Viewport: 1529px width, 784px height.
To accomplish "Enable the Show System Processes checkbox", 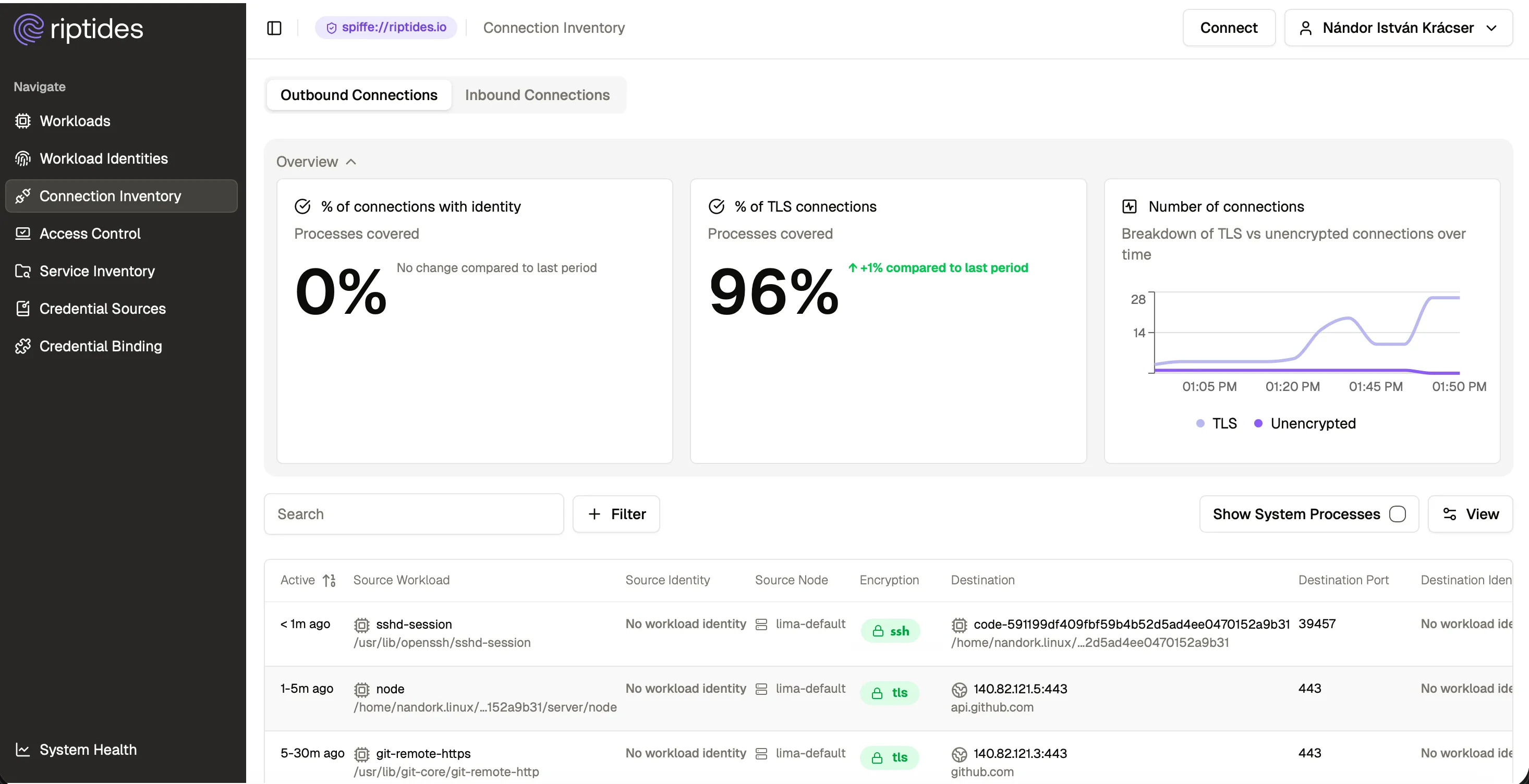I will tap(1397, 514).
